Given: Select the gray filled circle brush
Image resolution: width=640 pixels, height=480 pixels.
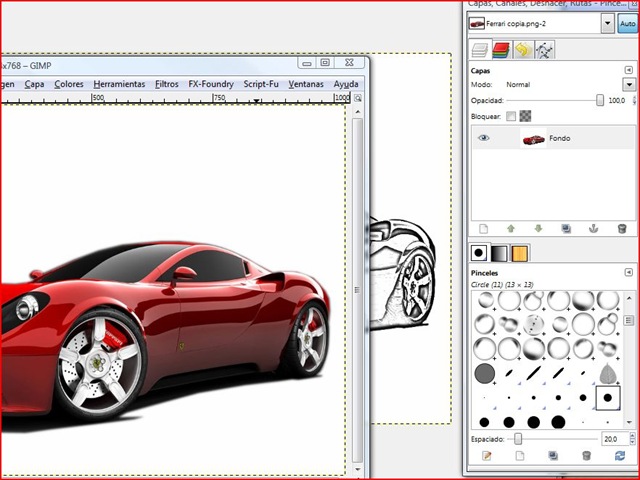Looking at the screenshot, I should 485,374.
